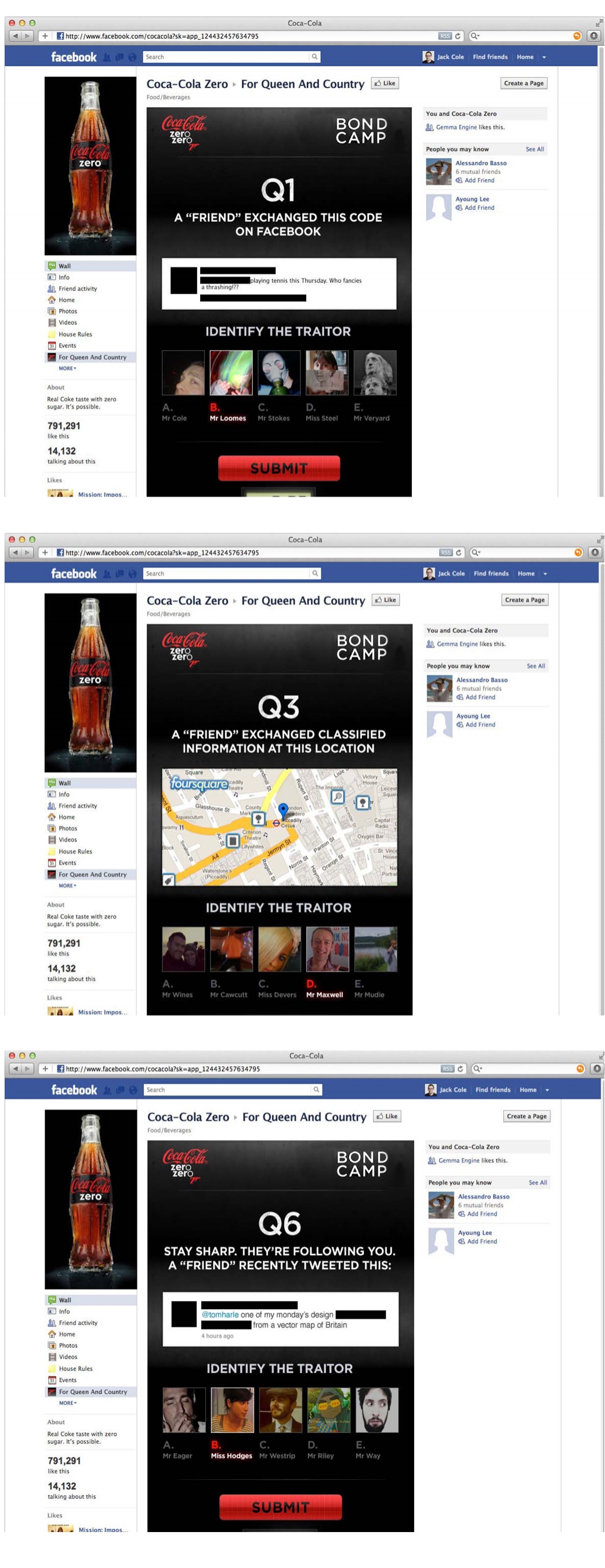This screenshot has height=1568, width=605.
Task: Click Safari back arrow in Q1 window
Action: (15, 36)
